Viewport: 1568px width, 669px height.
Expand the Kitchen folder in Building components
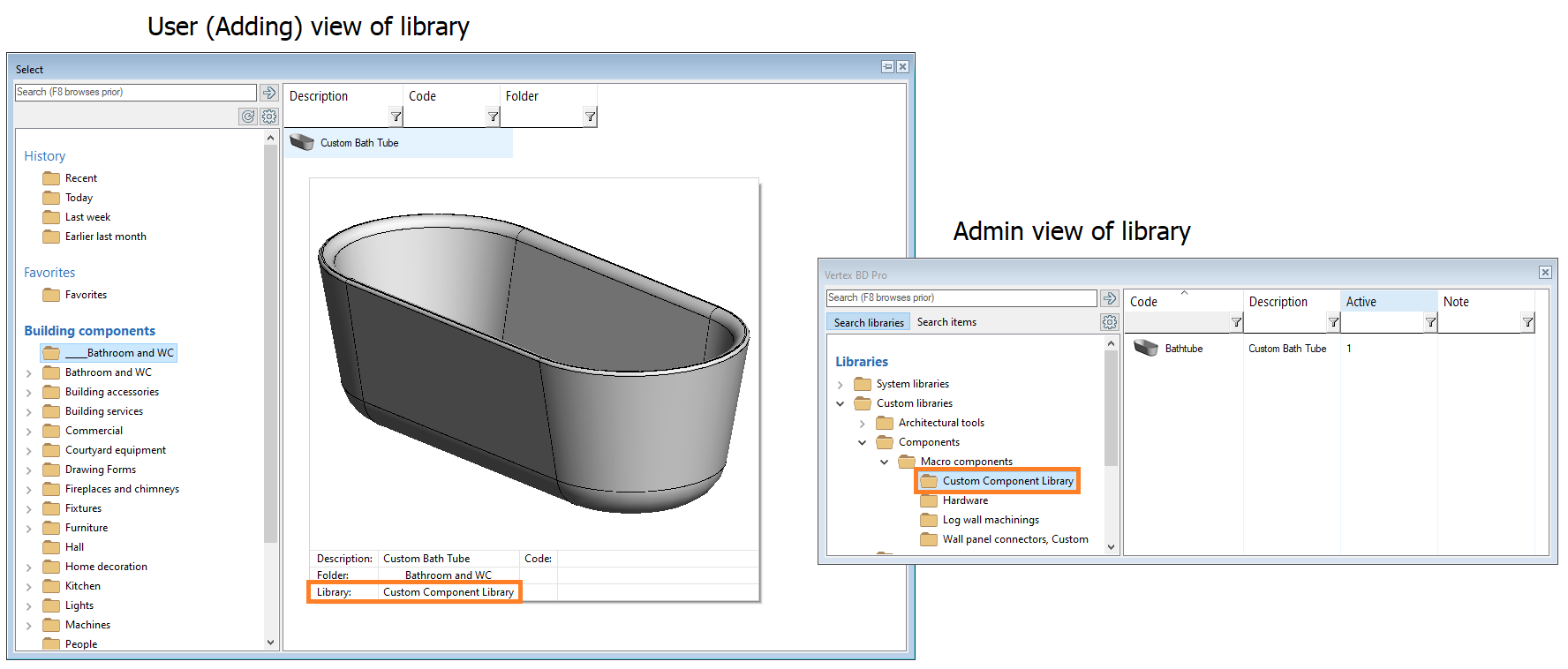[x=29, y=587]
